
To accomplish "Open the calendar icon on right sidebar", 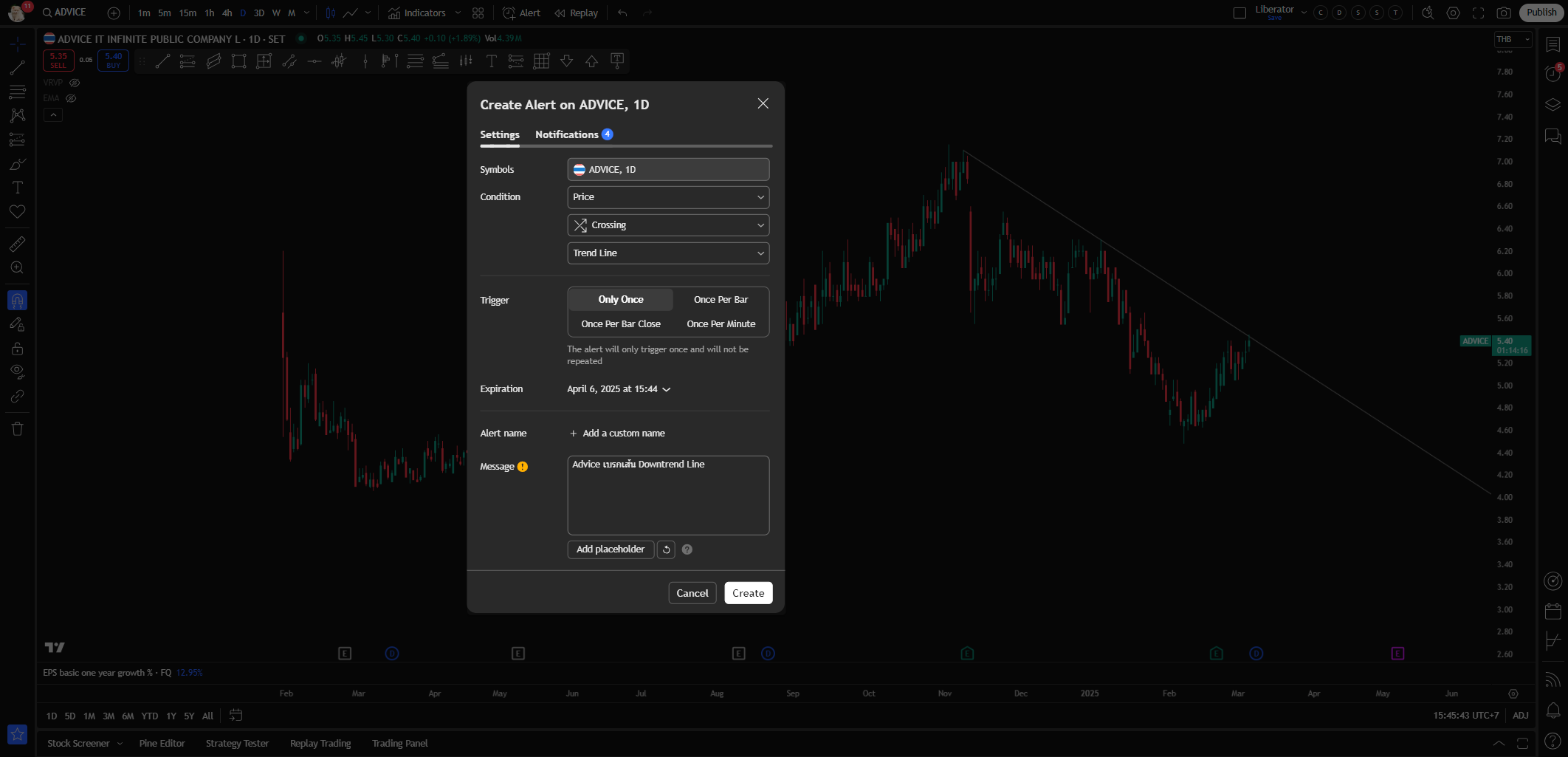I will (1553, 612).
